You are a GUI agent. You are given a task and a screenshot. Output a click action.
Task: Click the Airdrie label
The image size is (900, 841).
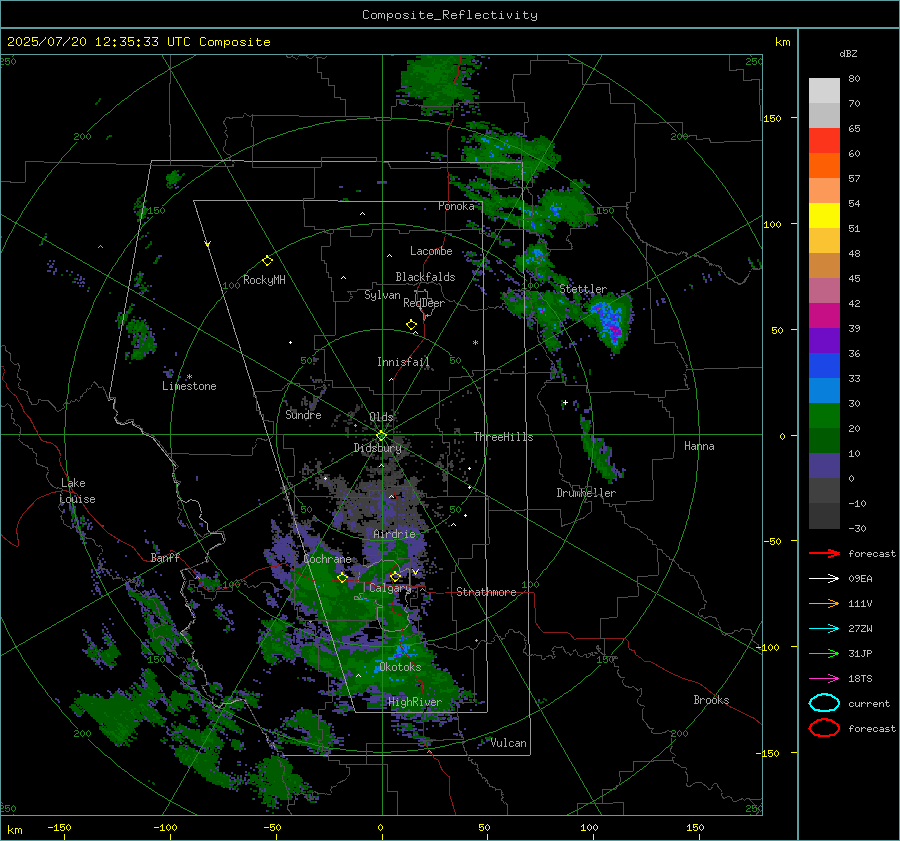(x=394, y=534)
